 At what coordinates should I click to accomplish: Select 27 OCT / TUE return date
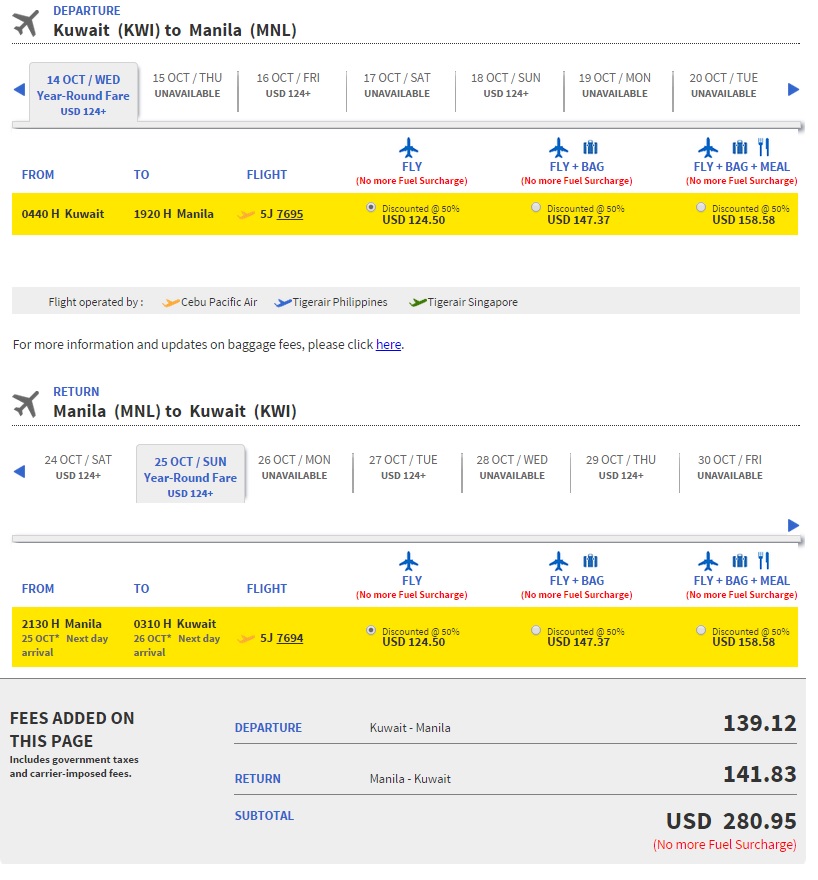tap(403, 468)
